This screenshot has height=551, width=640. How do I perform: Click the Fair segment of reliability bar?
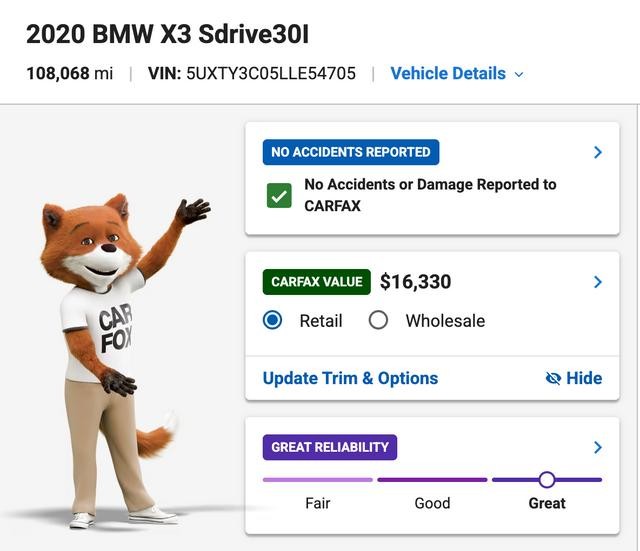pos(318,480)
